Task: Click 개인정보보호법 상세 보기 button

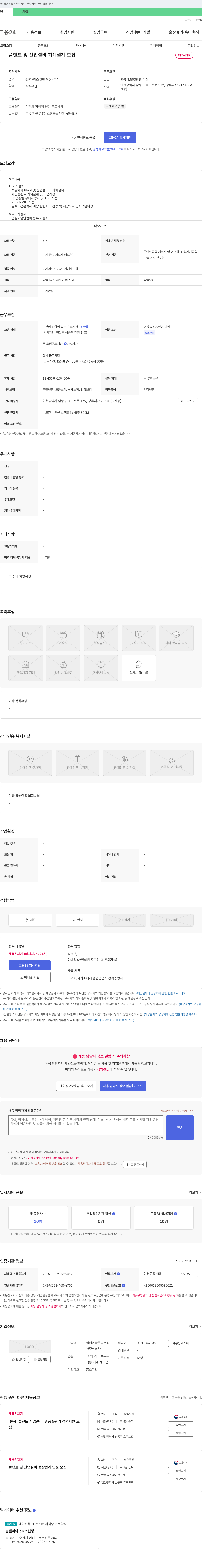Action: (x=76, y=1086)
